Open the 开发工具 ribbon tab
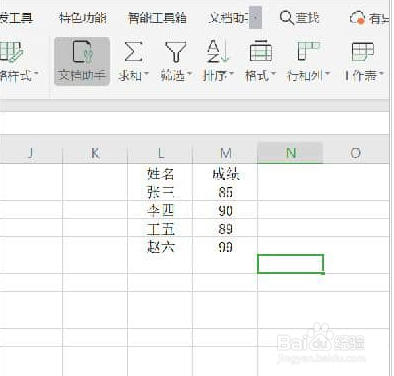 pyautogui.click(x=16, y=18)
